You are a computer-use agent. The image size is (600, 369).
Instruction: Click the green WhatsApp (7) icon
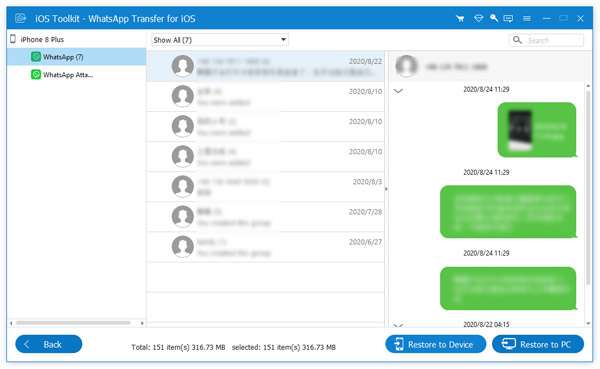click(36, 57)
